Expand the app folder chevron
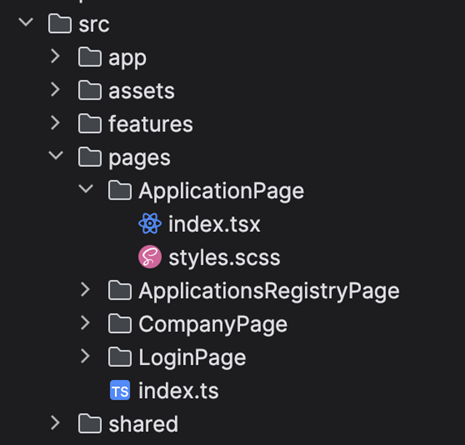This screenshot has width=465, height=445. (55, 56)
